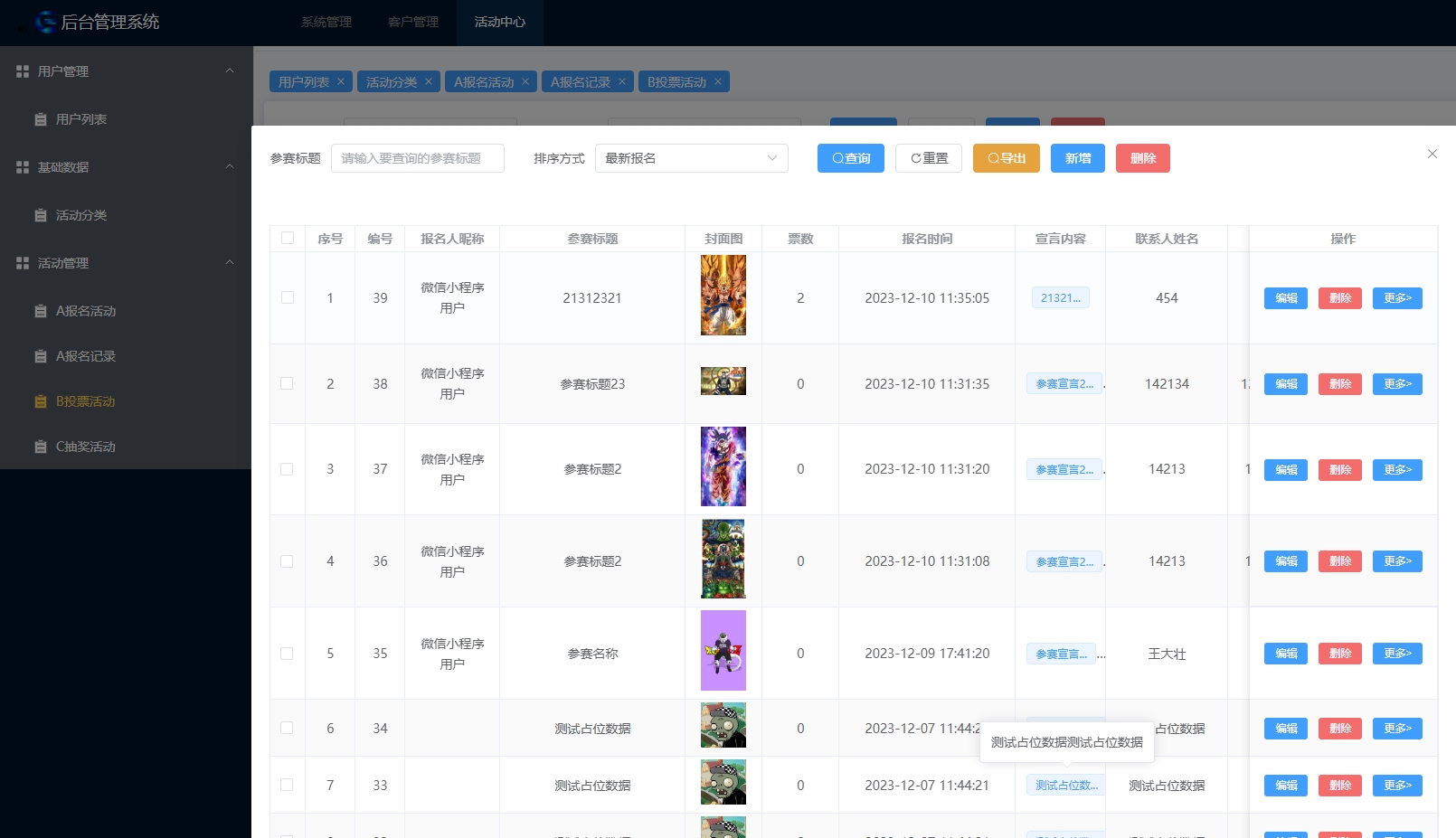Viewport: 1456px width, 838px height.
Task: Check the checkbox for row 1
Action: coord(288,297)
